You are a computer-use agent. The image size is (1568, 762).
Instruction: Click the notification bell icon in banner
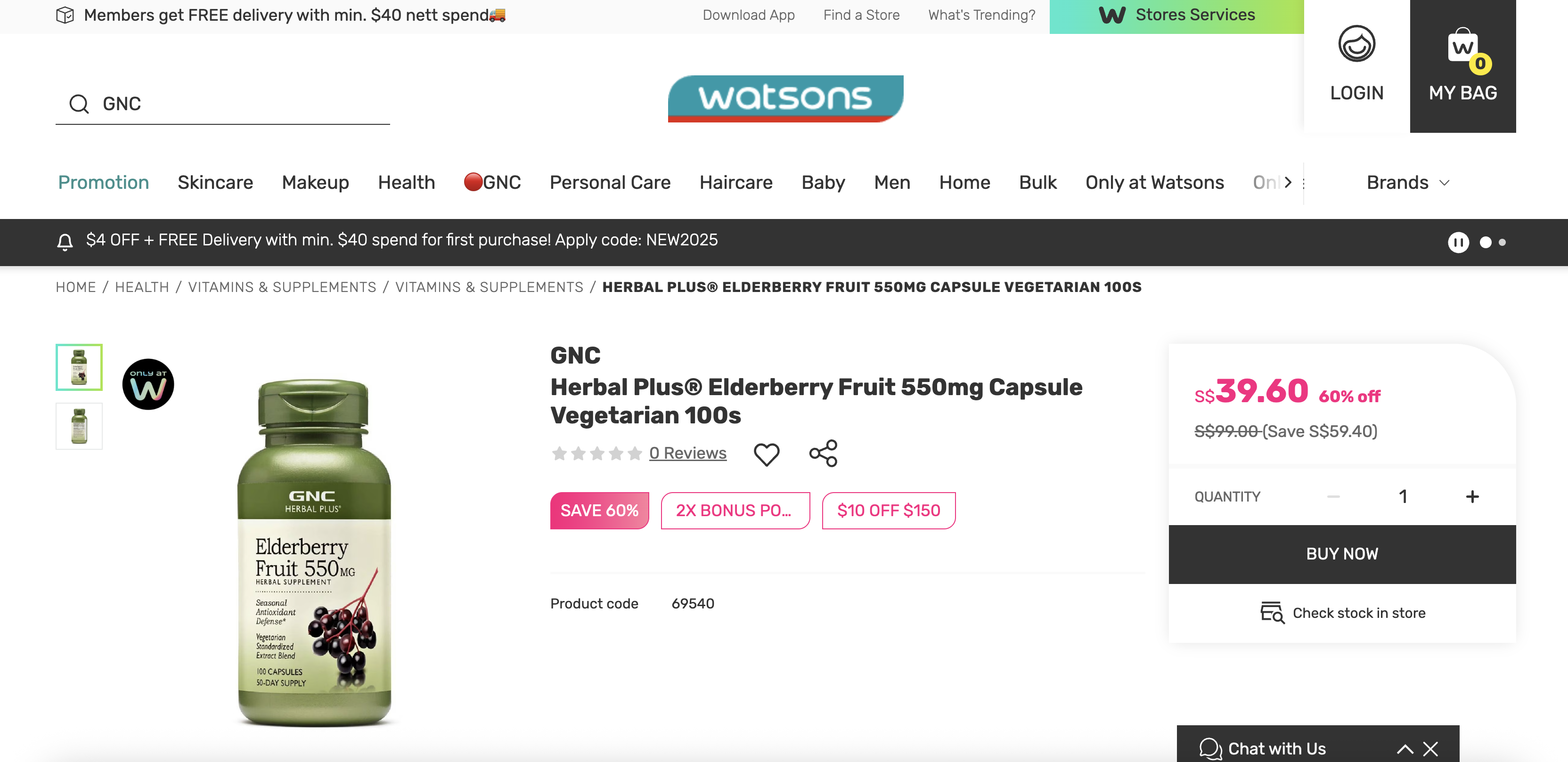tap(65, 242)
